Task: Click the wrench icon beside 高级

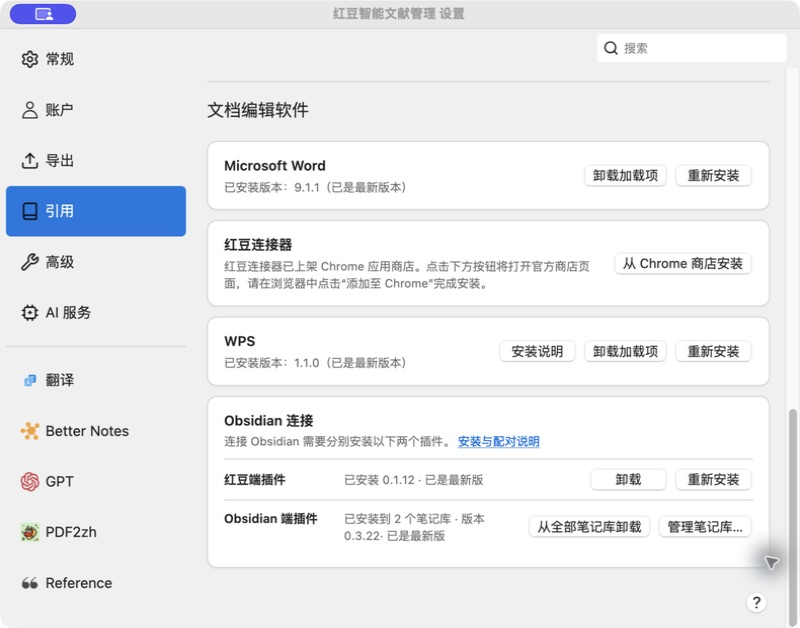Action: (30, 262)
